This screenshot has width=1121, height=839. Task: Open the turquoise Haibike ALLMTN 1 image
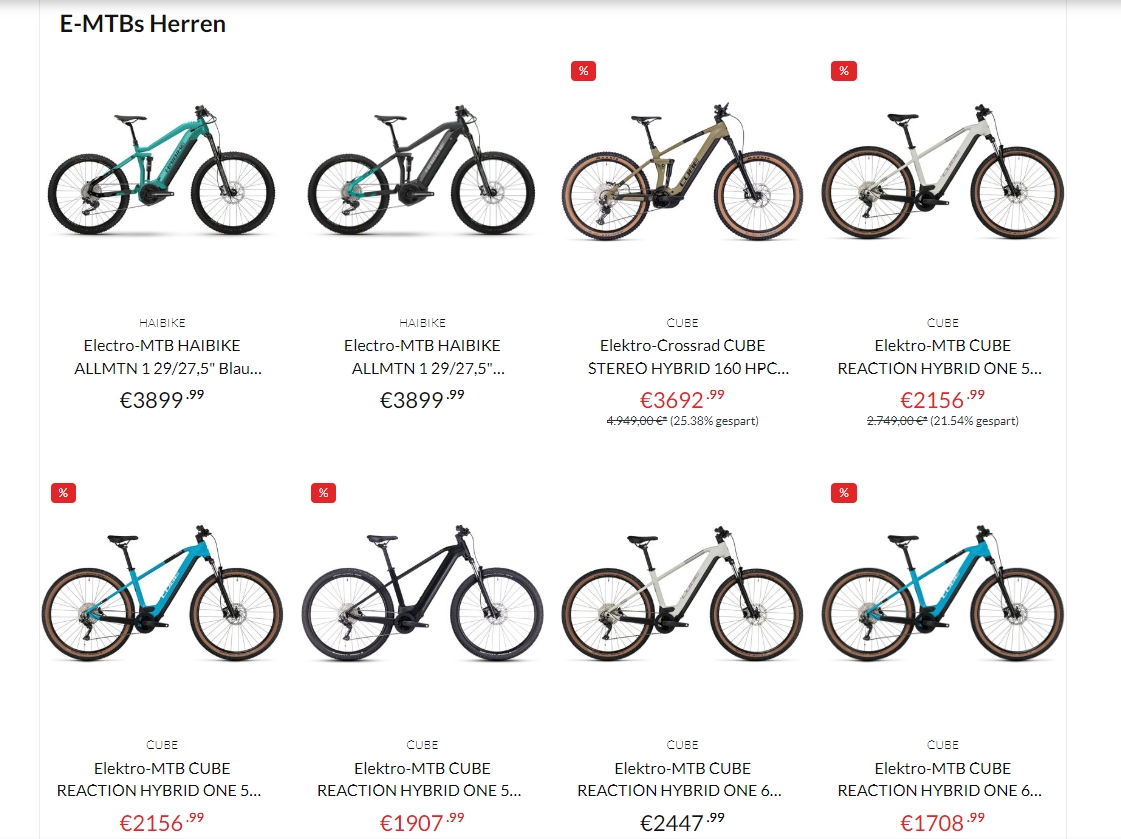click(162, 171)
